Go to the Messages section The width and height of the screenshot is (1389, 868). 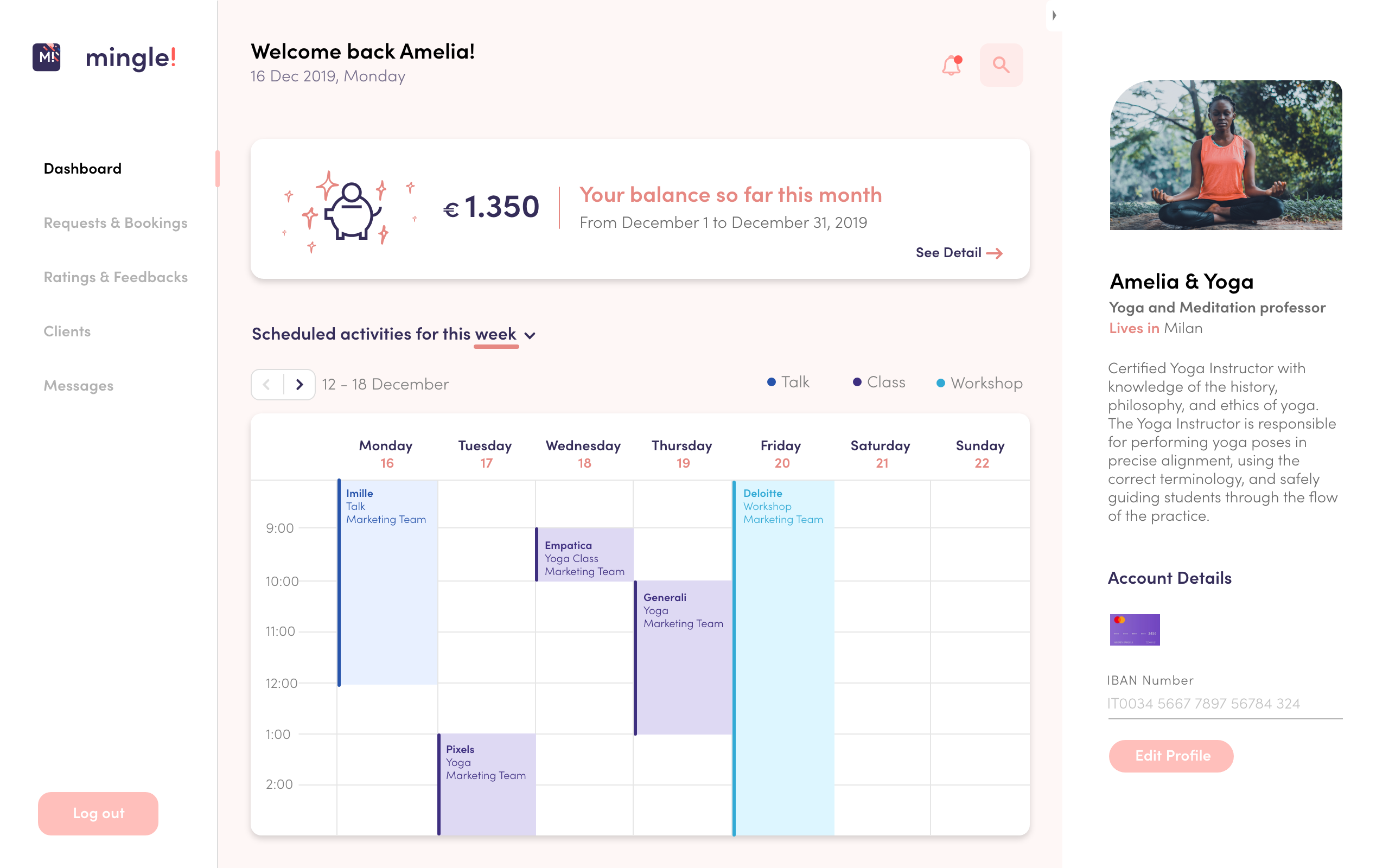coord(79,386)
